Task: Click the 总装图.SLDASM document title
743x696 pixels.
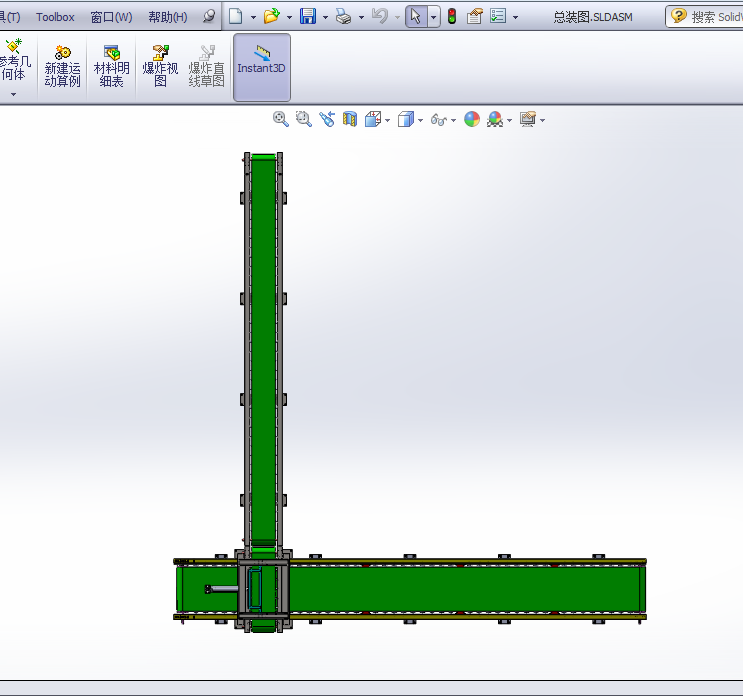Action: (593, 17)
